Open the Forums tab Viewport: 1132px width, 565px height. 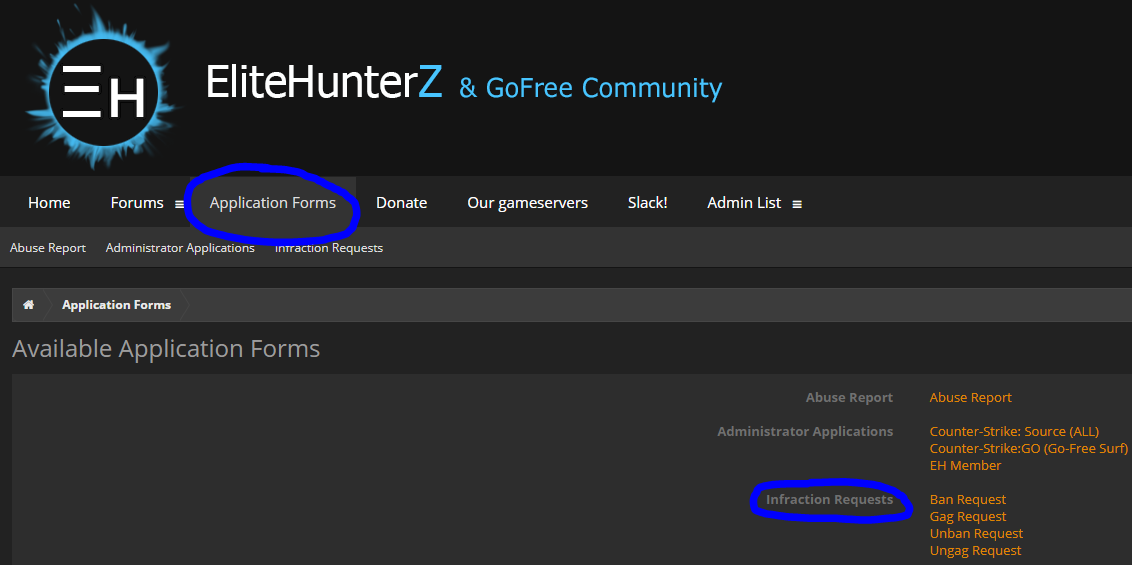(137, 203)
